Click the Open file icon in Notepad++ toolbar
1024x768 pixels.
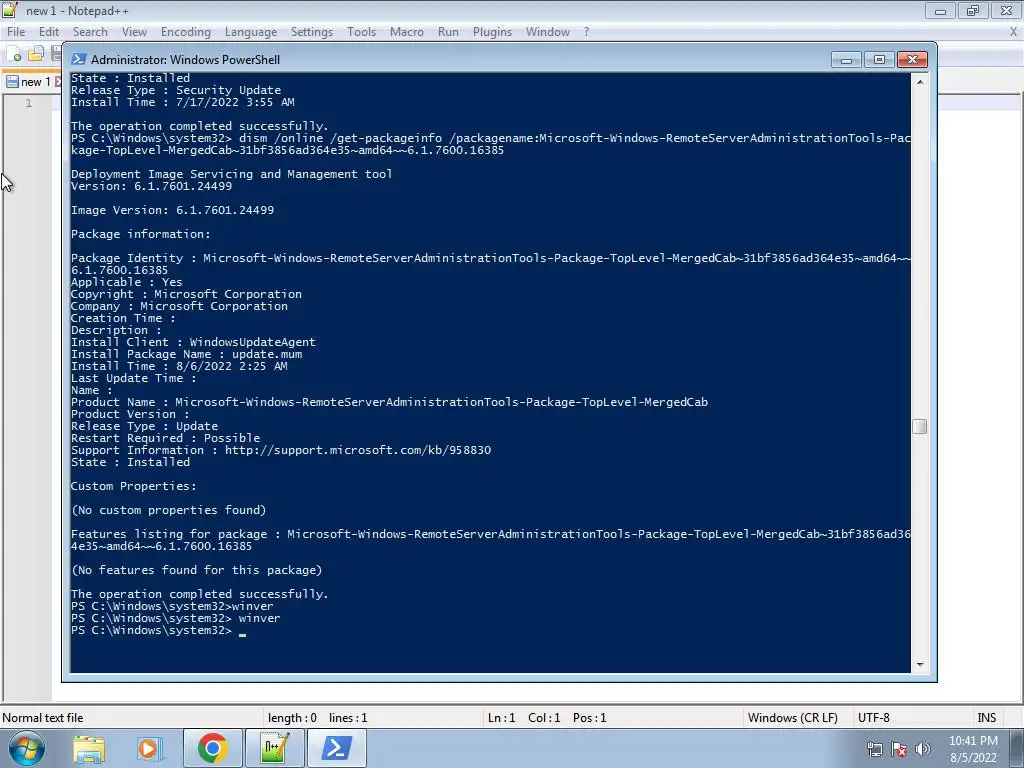pos(35,54)
